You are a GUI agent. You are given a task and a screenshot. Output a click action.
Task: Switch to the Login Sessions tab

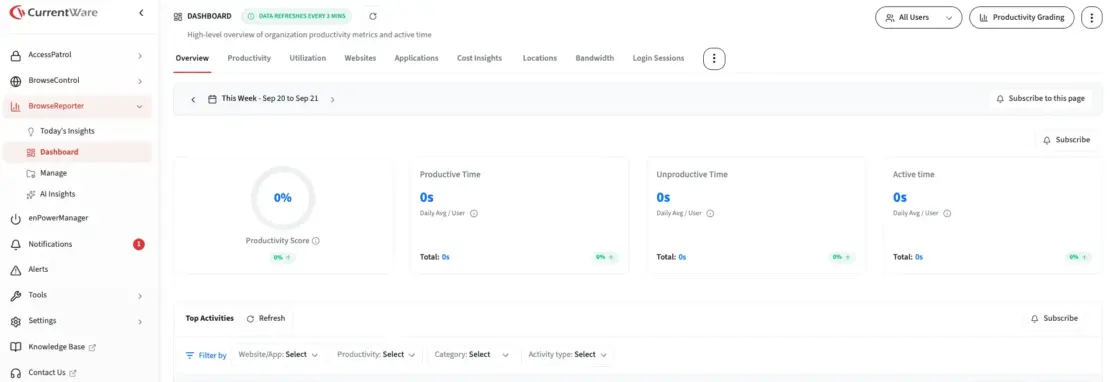658,58
